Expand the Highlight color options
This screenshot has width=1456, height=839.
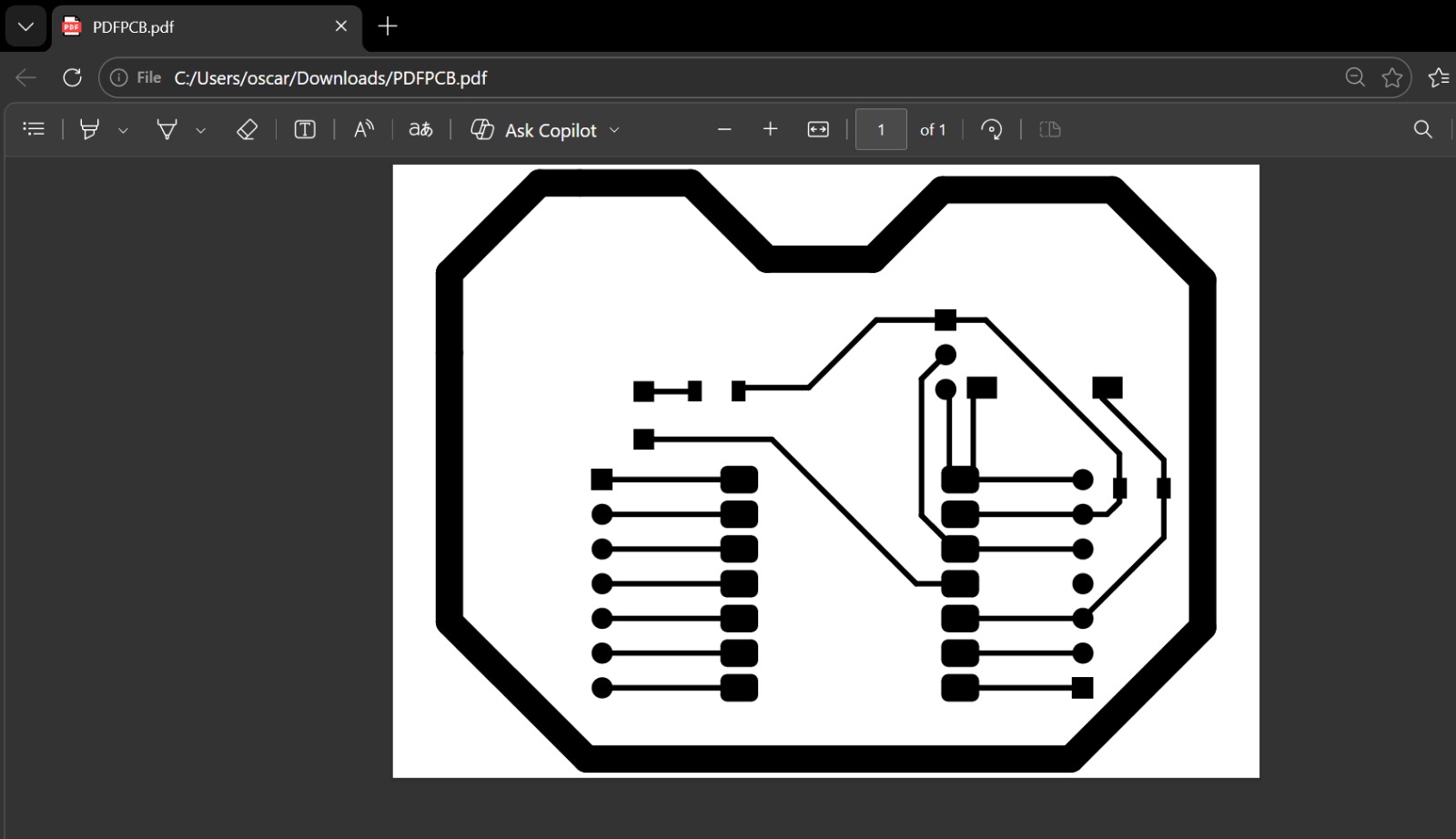pos(123,130)
